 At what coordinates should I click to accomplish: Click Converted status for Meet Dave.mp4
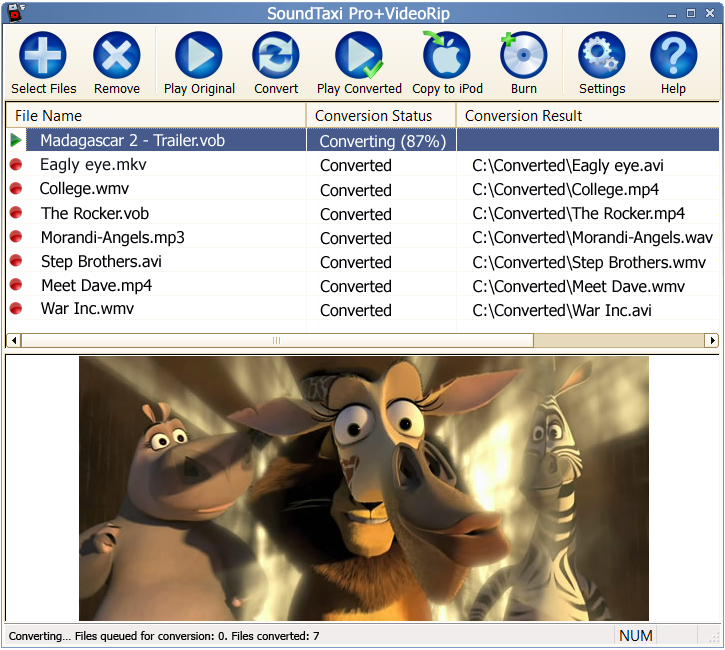point(356,286)
